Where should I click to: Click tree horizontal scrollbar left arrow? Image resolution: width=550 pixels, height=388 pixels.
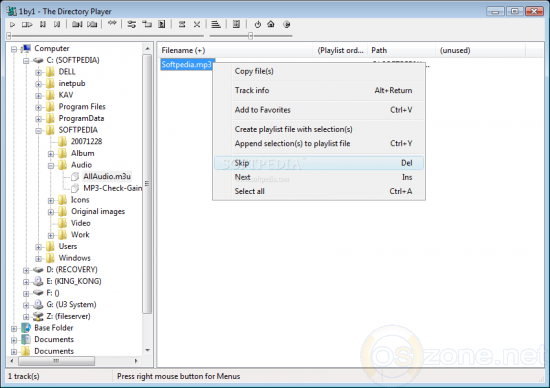(x=12, y=361)
